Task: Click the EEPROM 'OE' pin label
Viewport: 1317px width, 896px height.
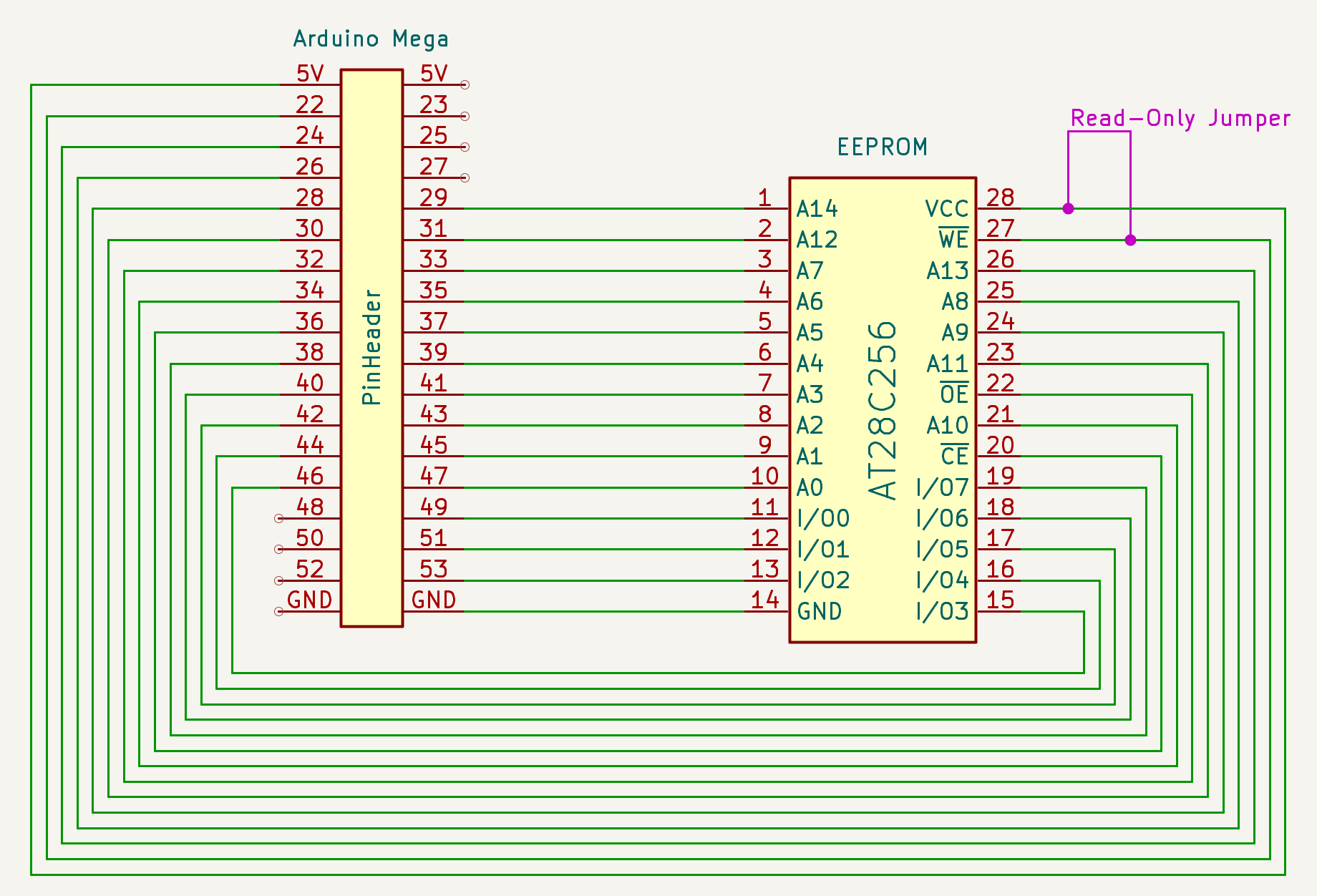Action: pos(954,394)
